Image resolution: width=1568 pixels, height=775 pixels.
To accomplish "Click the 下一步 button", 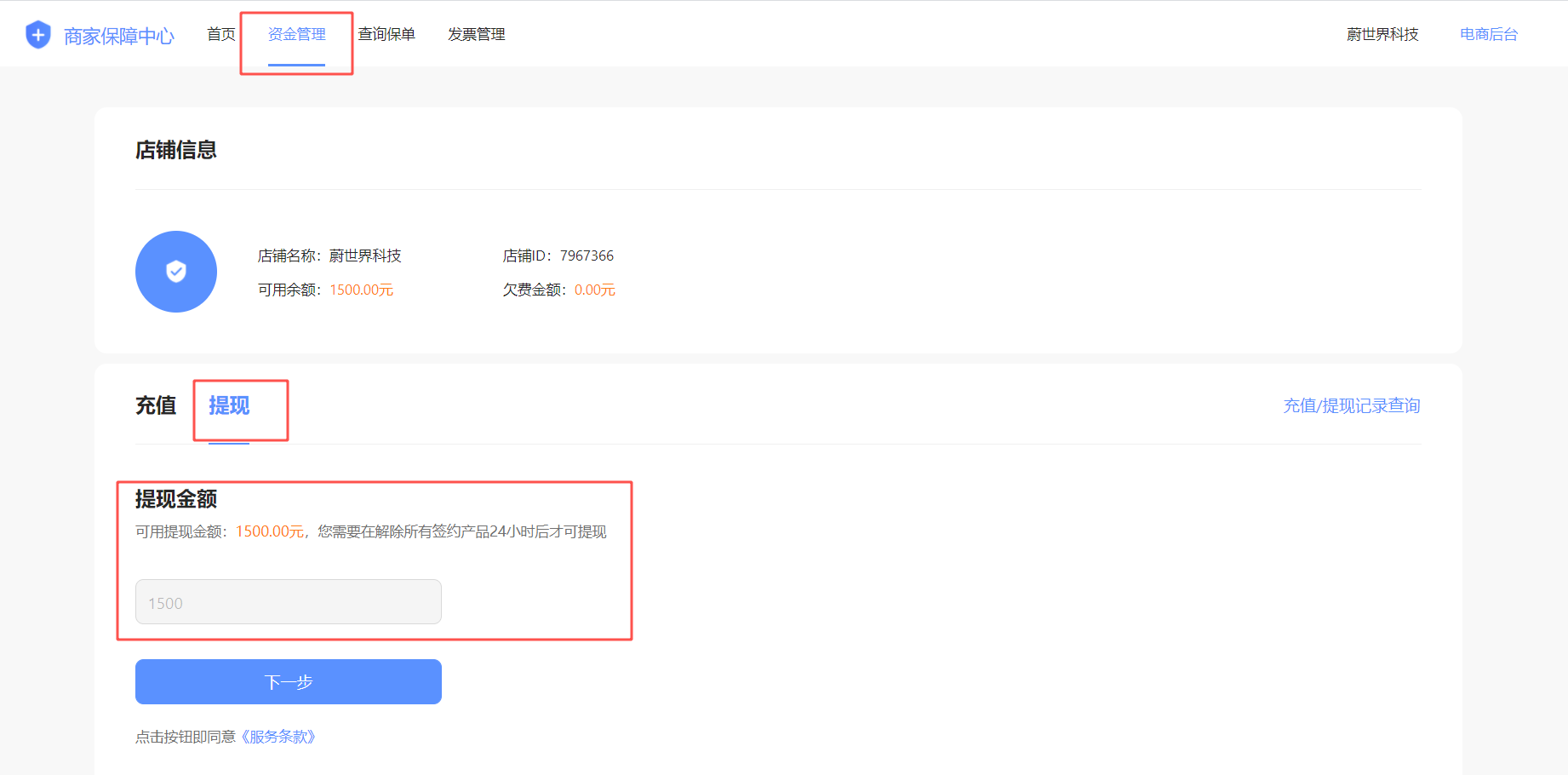I will tap(289, 682).
